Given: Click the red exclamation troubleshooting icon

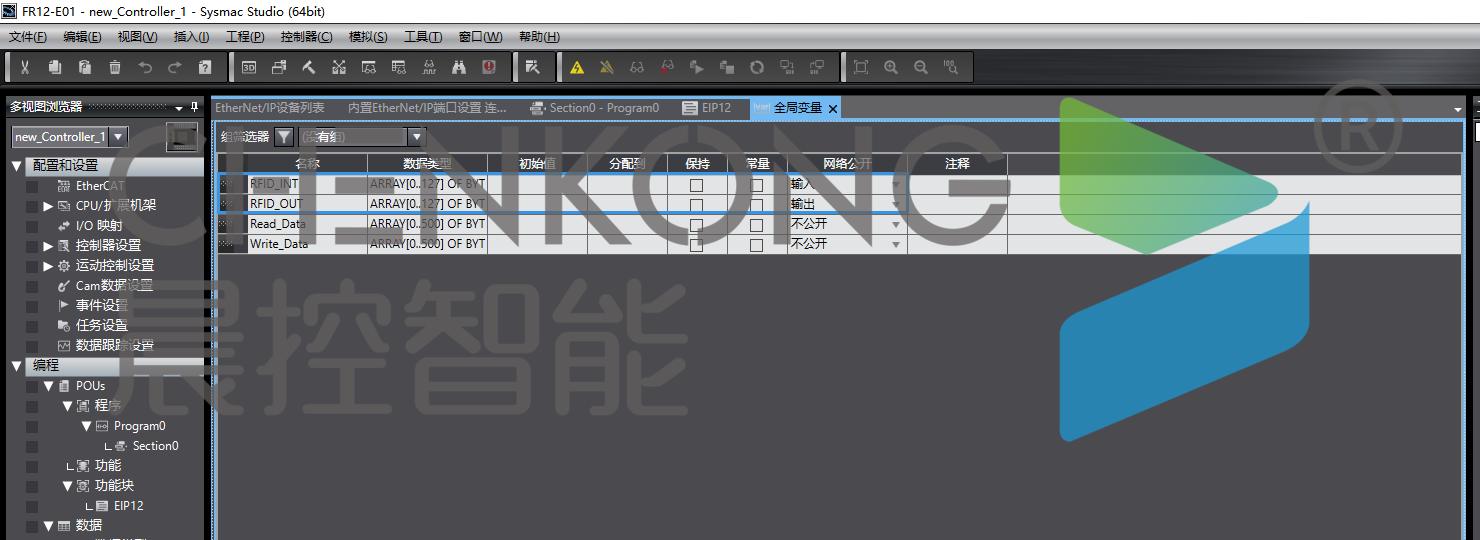Looking at the screenshot, I should click(489, 67).
